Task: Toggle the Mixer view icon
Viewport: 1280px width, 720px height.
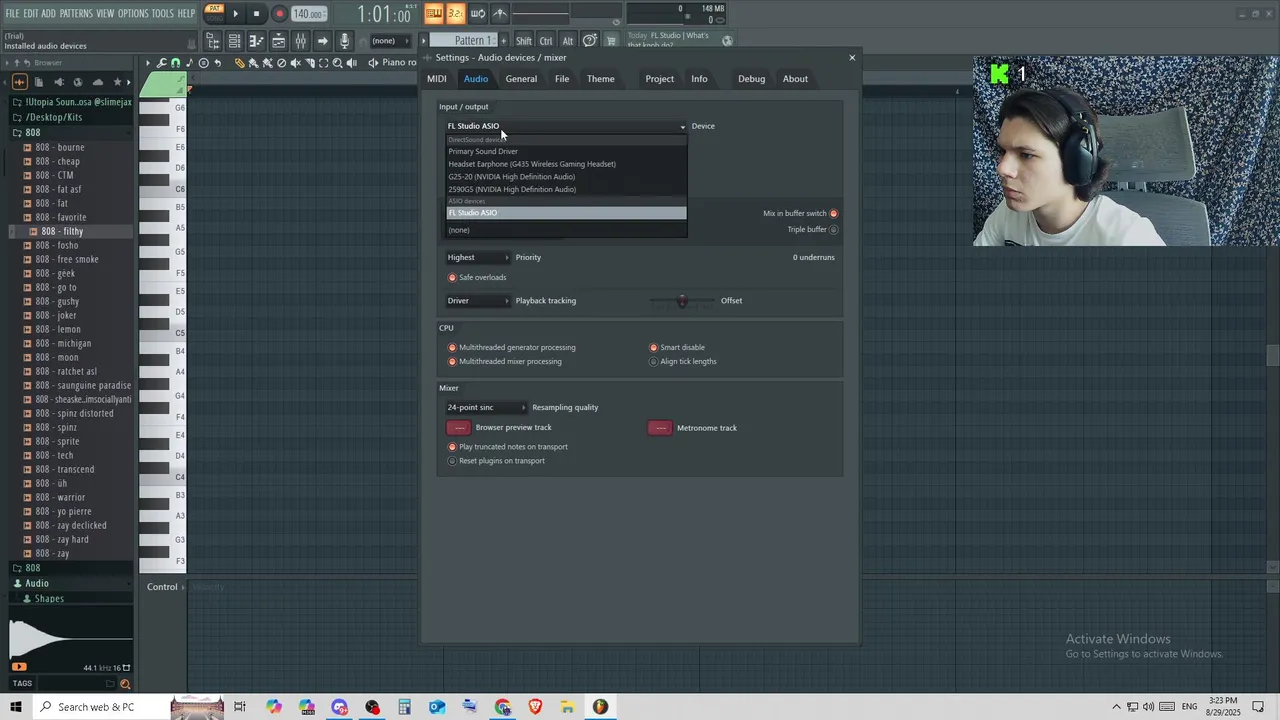Action: tap(300, 41)
